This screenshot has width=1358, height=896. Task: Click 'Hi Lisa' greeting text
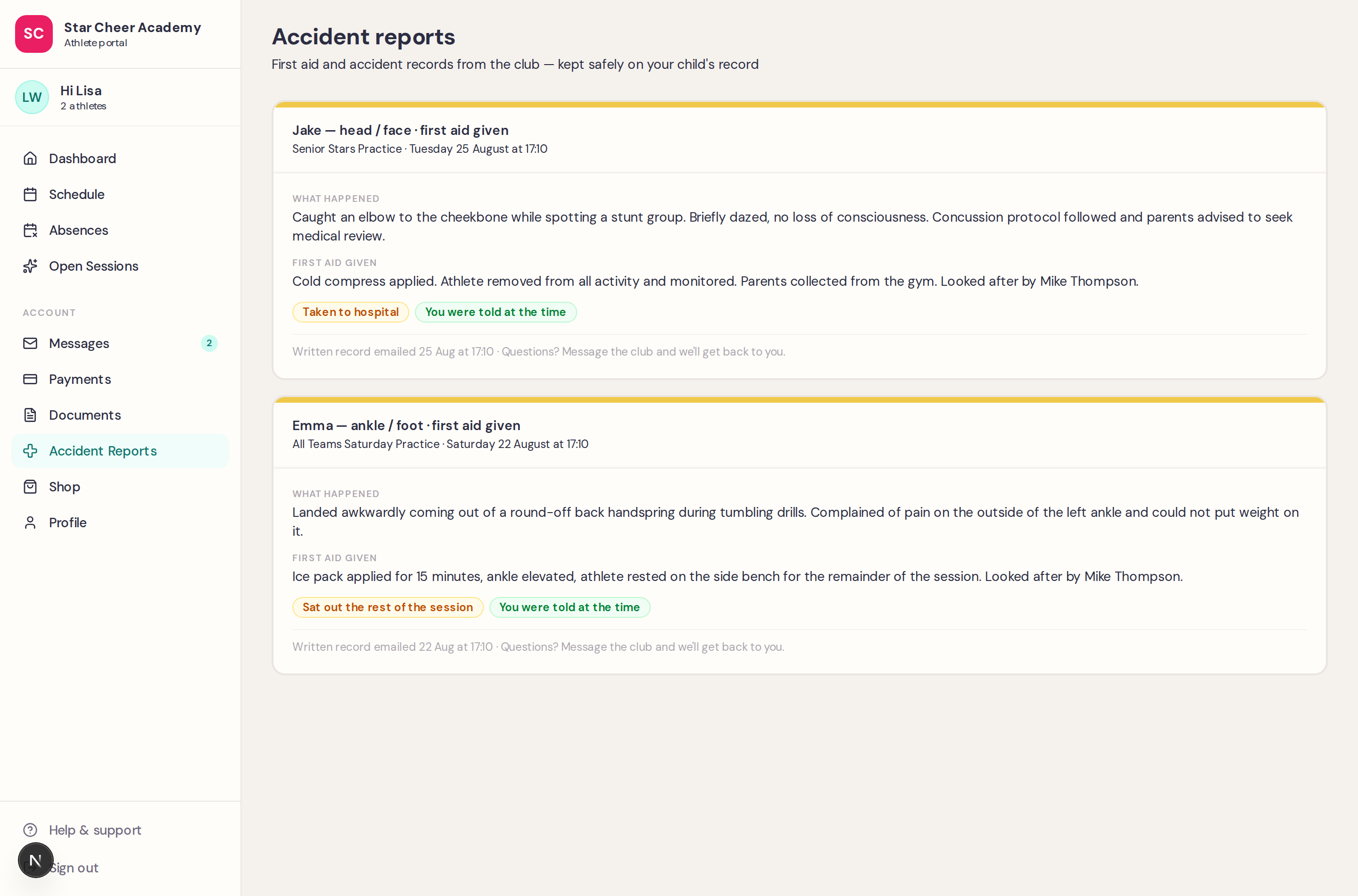(x=81, y=91)
